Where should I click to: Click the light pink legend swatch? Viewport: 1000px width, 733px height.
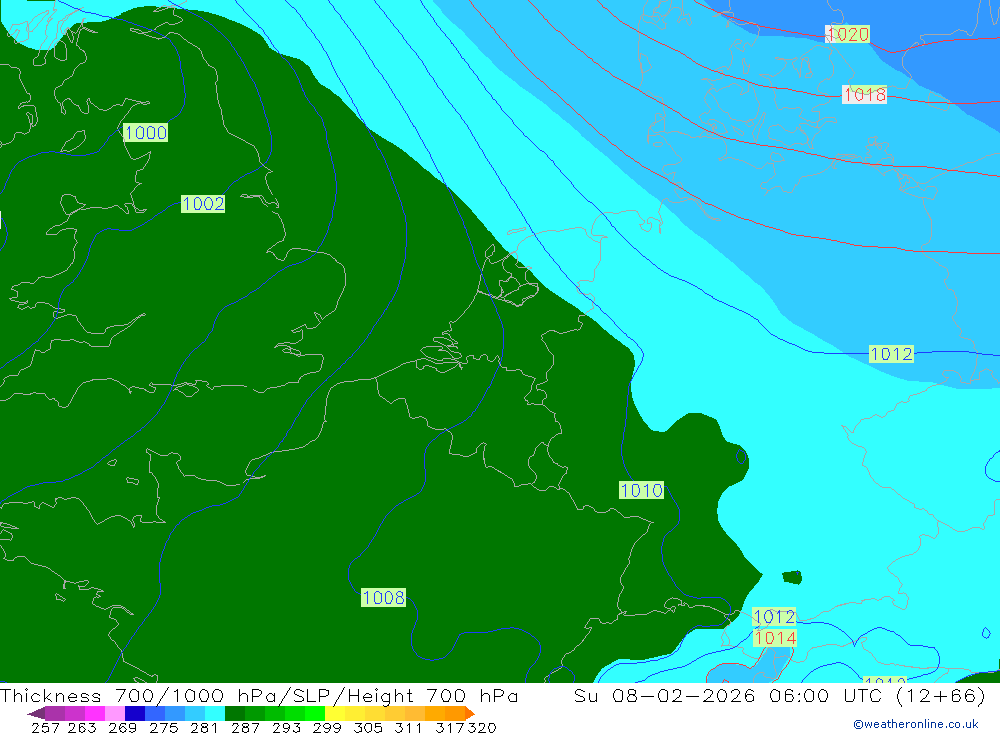[115, 713]
